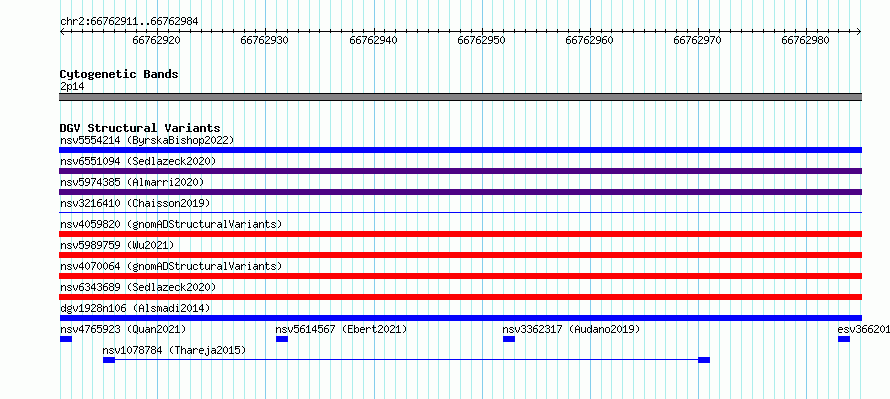Click the chr2:66762911..66762984 coordinate range text
The width and height of the screenshot is (890, 399).
coord(129,22)
